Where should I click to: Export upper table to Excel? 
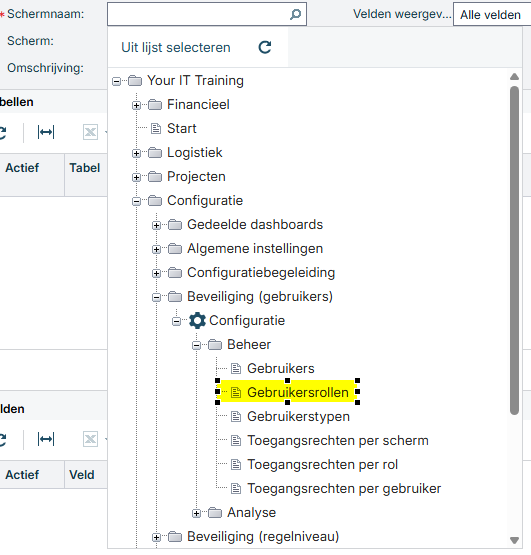click(90, 132)
